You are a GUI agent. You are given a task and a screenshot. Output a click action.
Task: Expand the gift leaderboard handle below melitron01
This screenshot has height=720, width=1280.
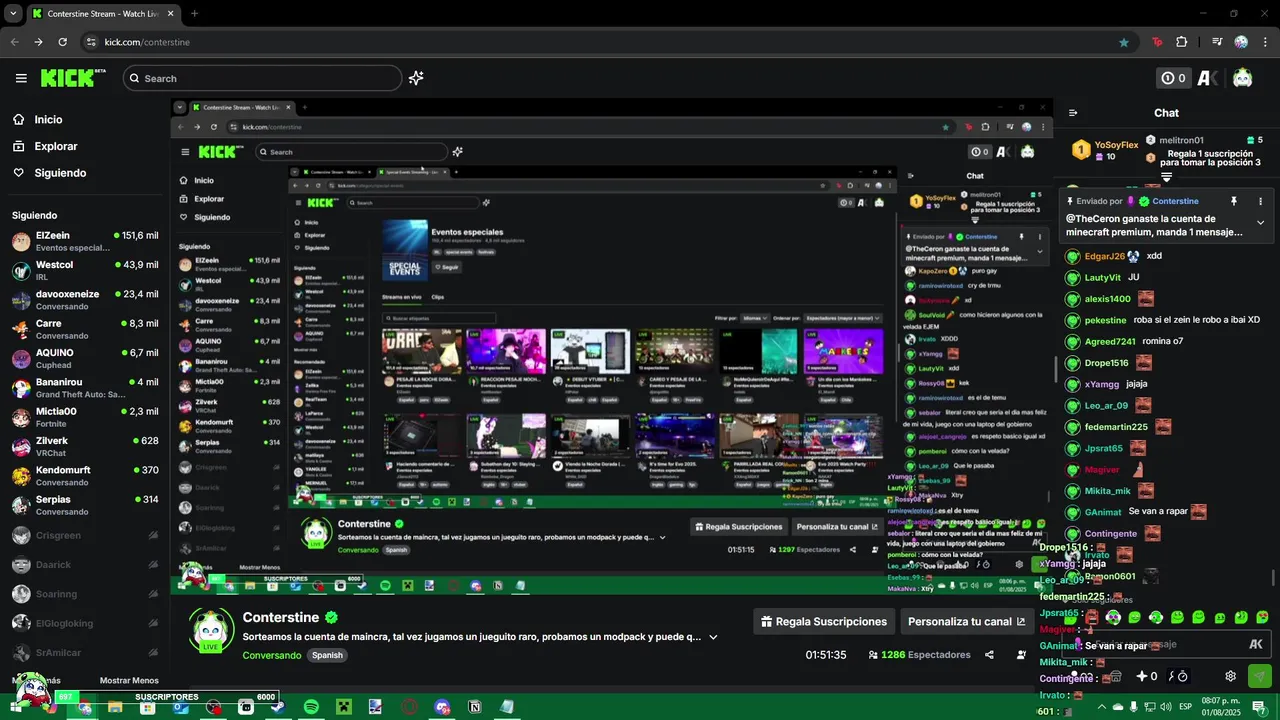pyautogui.click(x=1166, y=176)
